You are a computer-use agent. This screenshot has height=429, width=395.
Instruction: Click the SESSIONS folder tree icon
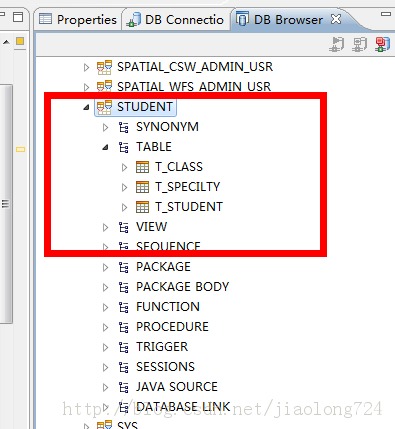click(124, 367)
